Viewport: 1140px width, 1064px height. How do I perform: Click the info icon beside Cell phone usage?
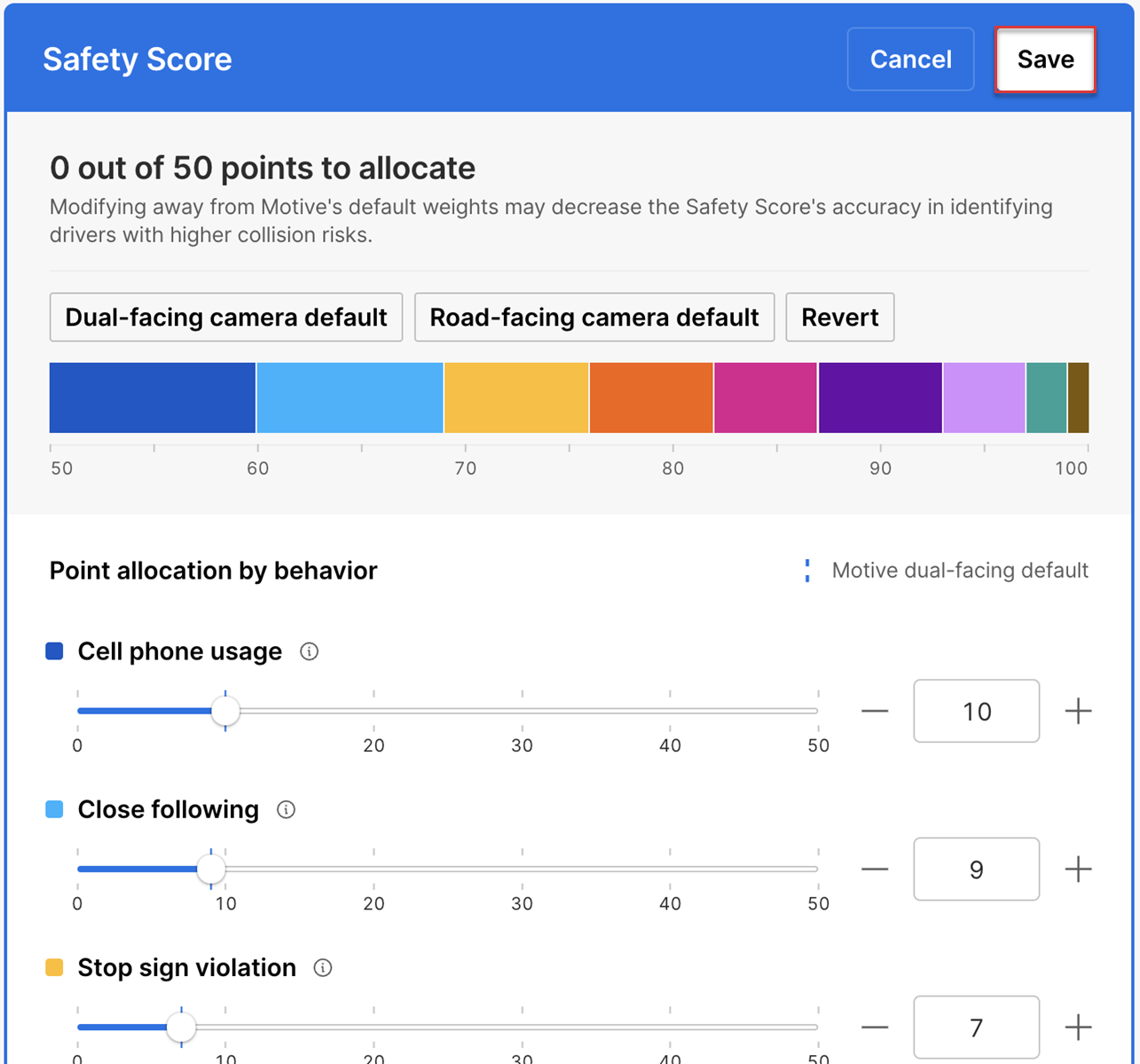pyautogui.click(x=309, y=651)
